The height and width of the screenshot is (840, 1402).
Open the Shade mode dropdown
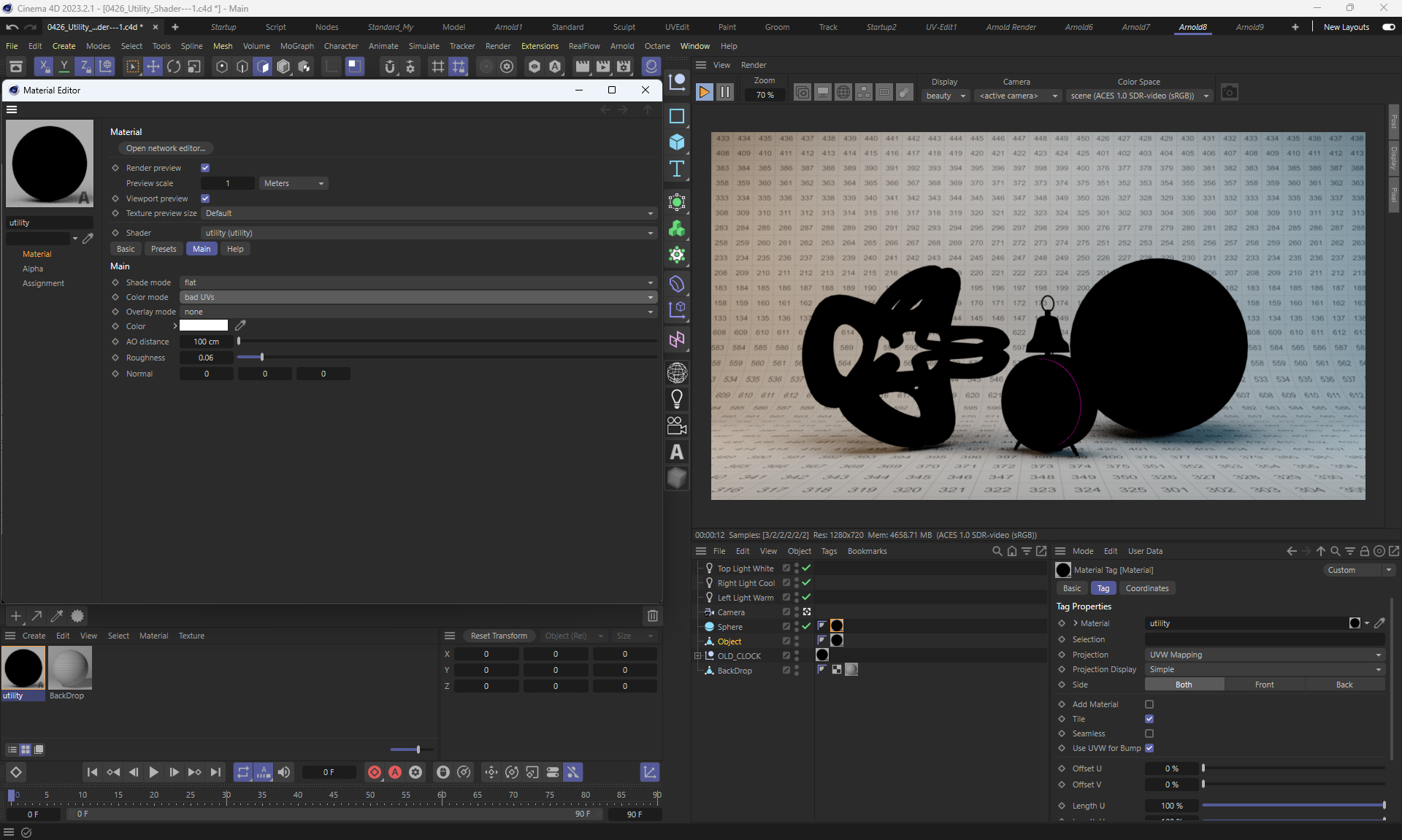pos(418,282)
